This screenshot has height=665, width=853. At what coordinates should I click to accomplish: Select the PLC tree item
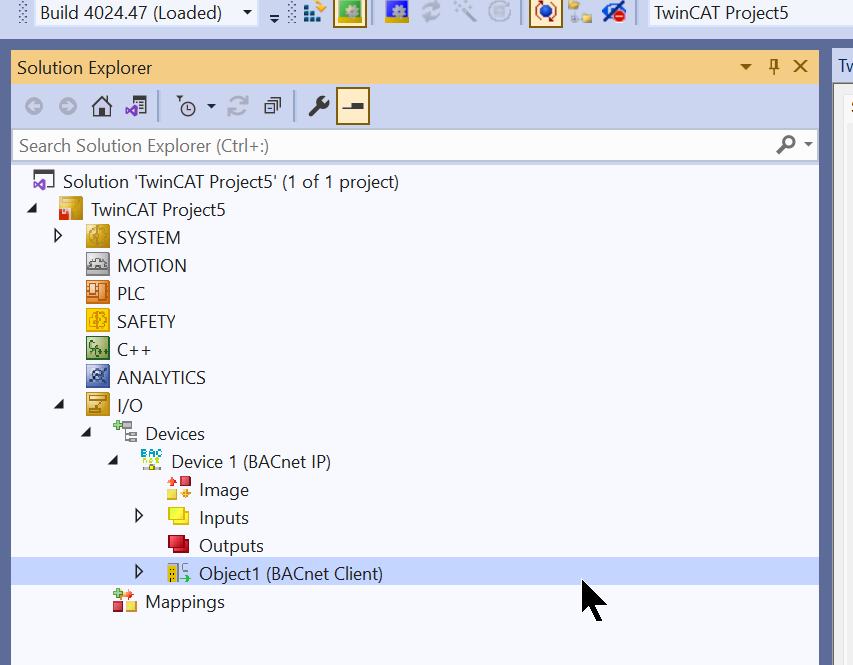pyautogui.click(x=131, y=294)
